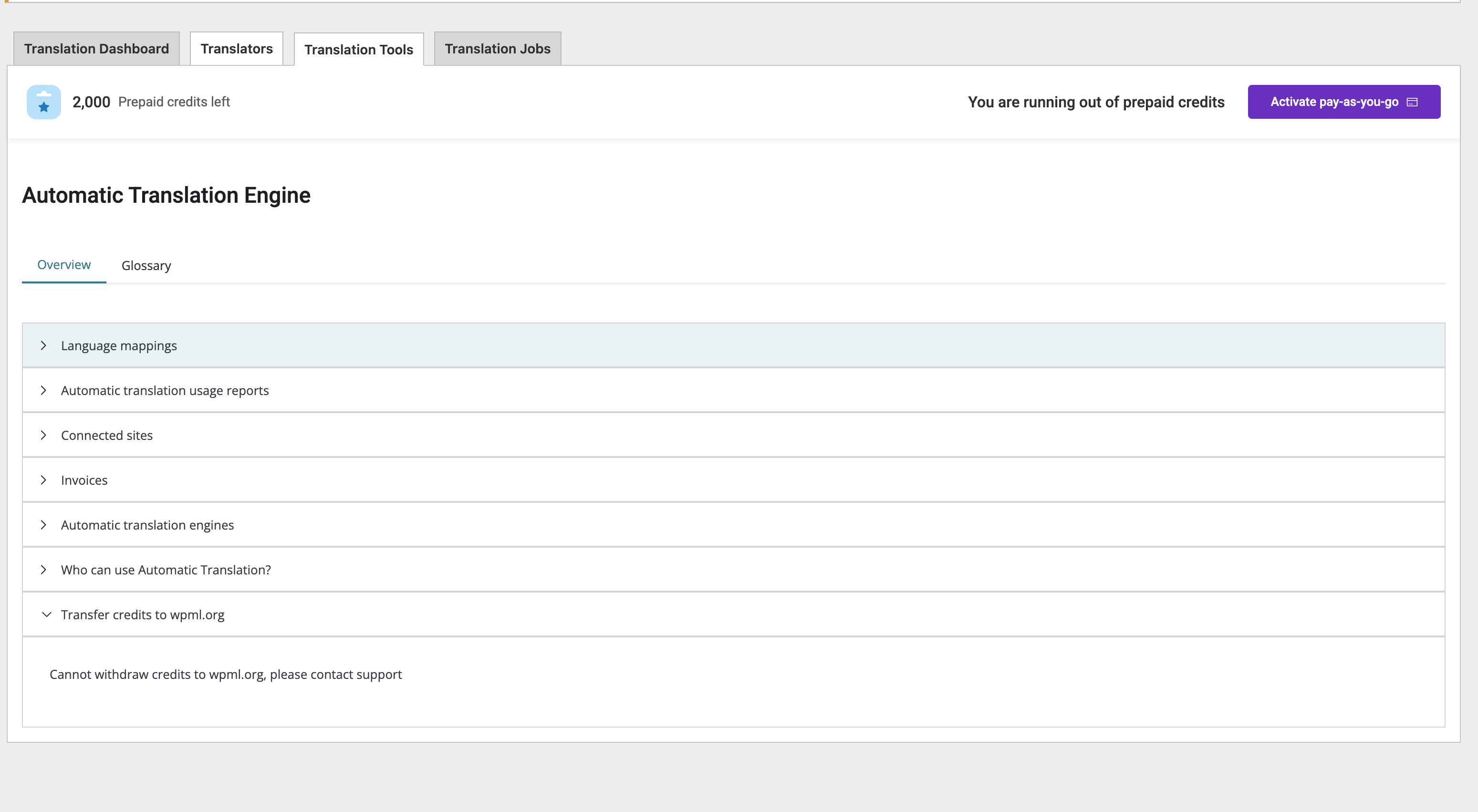
Task: Open the Glossary sub-tab
Action: point(146,266)
